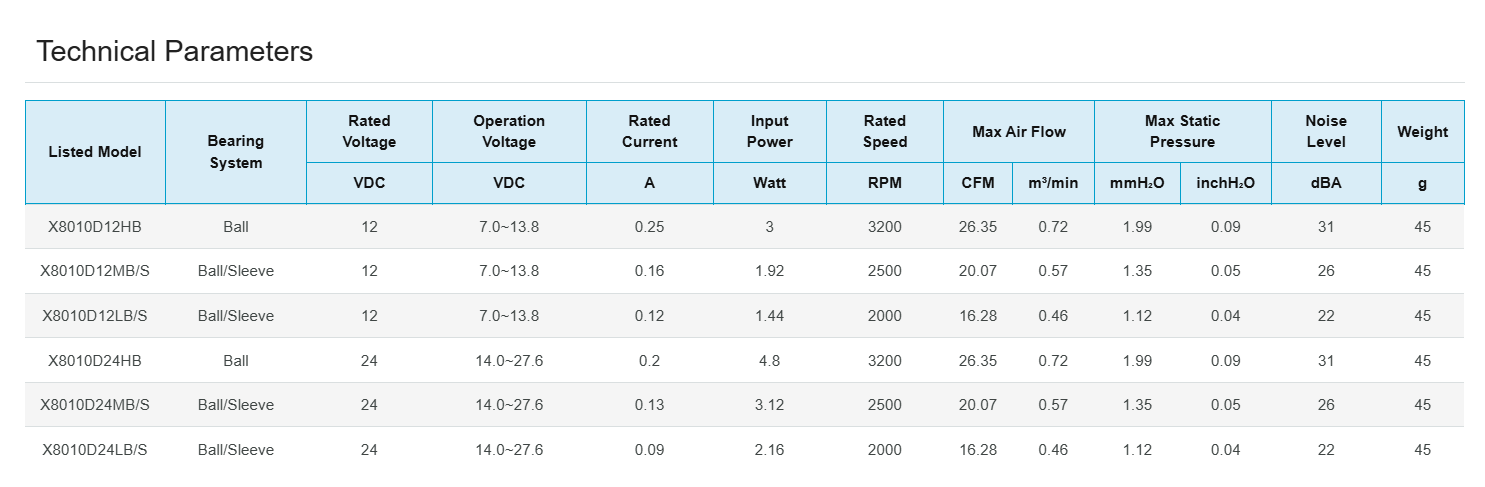
Task: Click the Technical Parameters heading
Action: point(174,52)
